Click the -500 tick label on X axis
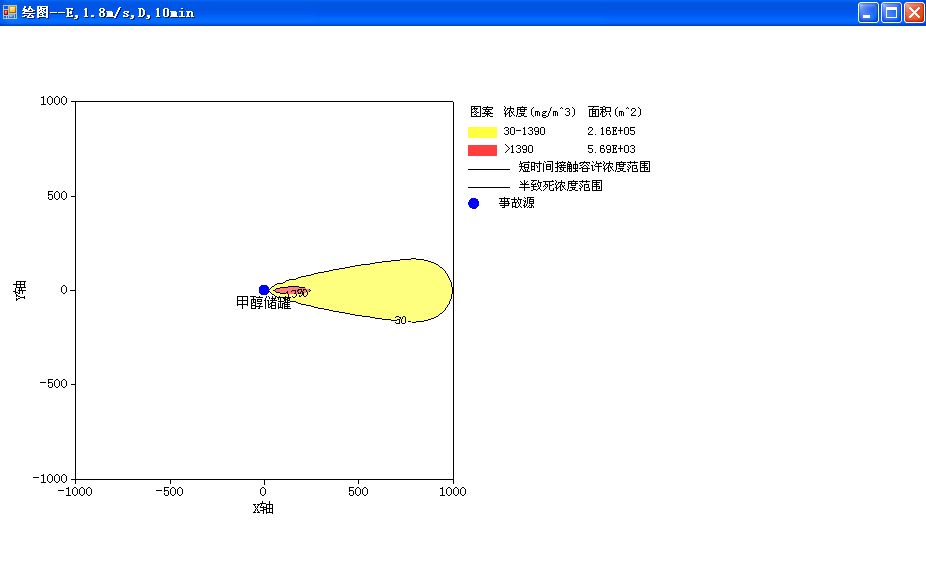Screen dimensions: 926x582 [169, 492]
